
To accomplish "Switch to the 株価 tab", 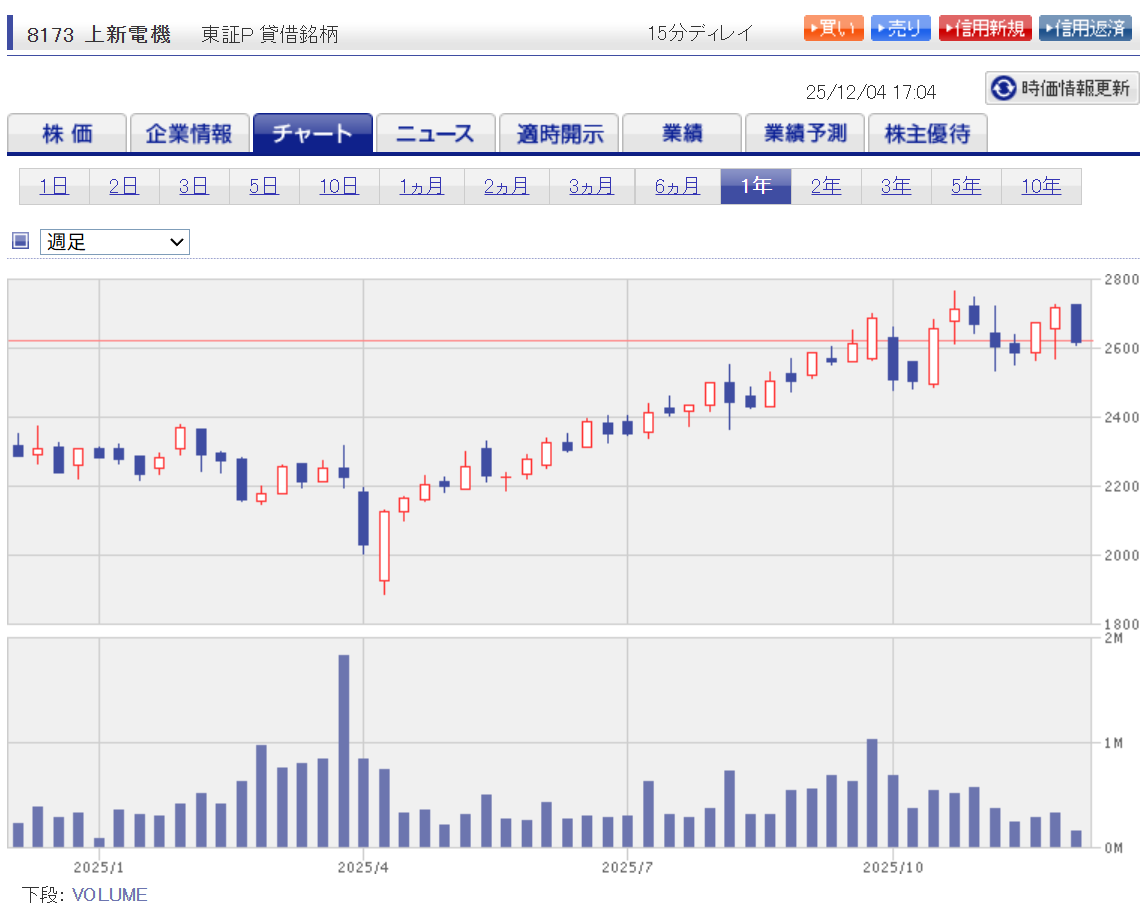I will click(x=67, y=134).
